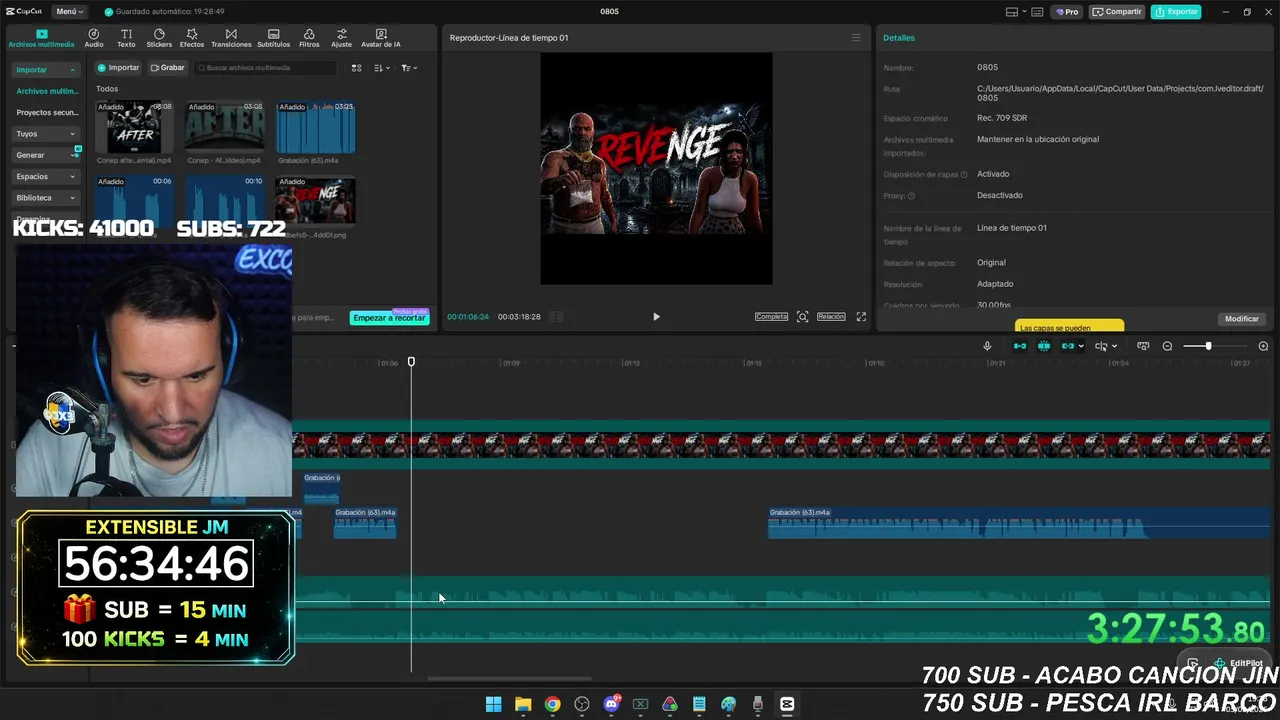1280x720 pixels.
Task: Expand the Tuyos section
Action: click(x=45, y=134)
